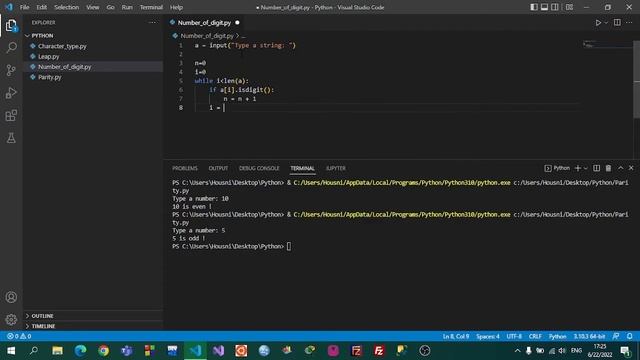Kill terminal with trash icon
640x360 pixels.
point(608,168)
